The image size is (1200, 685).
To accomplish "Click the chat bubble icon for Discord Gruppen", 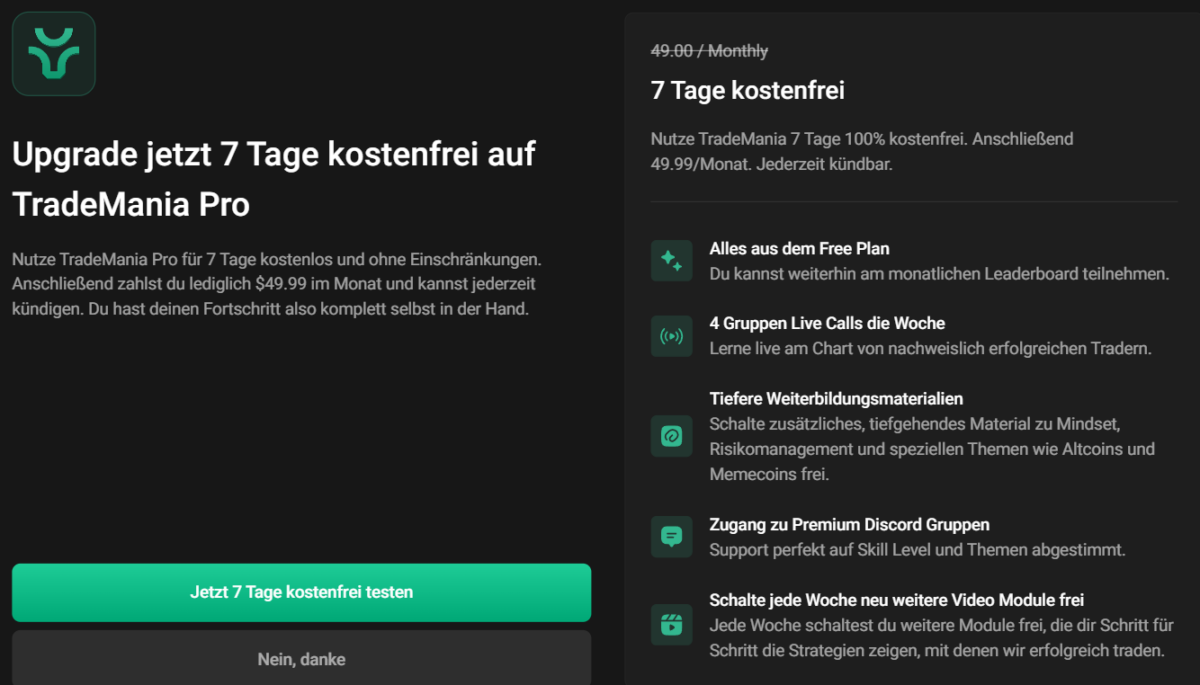I will [x=671, y=537].
